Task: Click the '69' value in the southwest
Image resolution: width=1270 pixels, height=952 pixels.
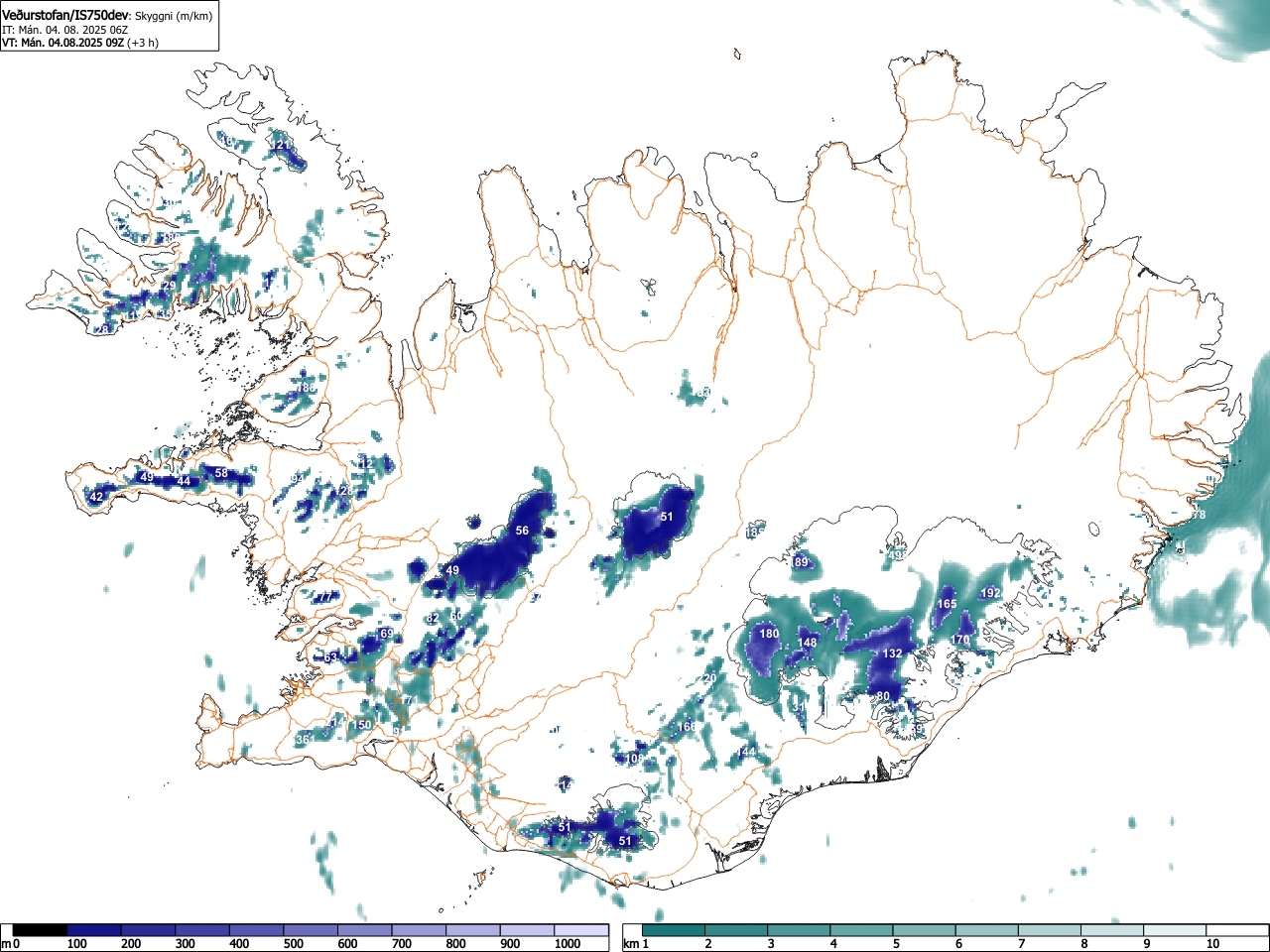Action: click(x=386, y=633)
